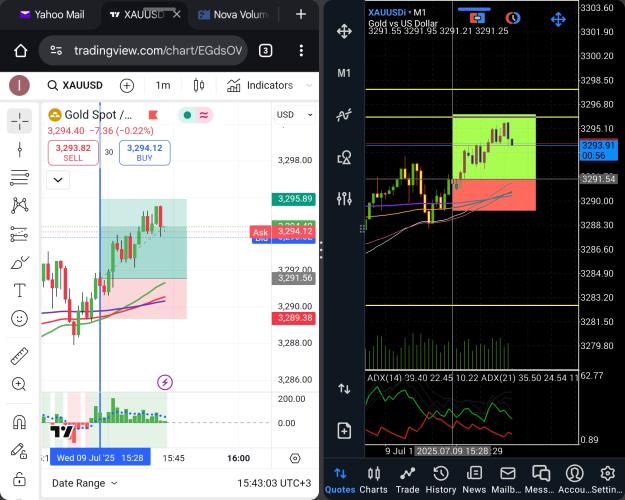Open XAUUSD symbol search

click(x=75, y=85)
